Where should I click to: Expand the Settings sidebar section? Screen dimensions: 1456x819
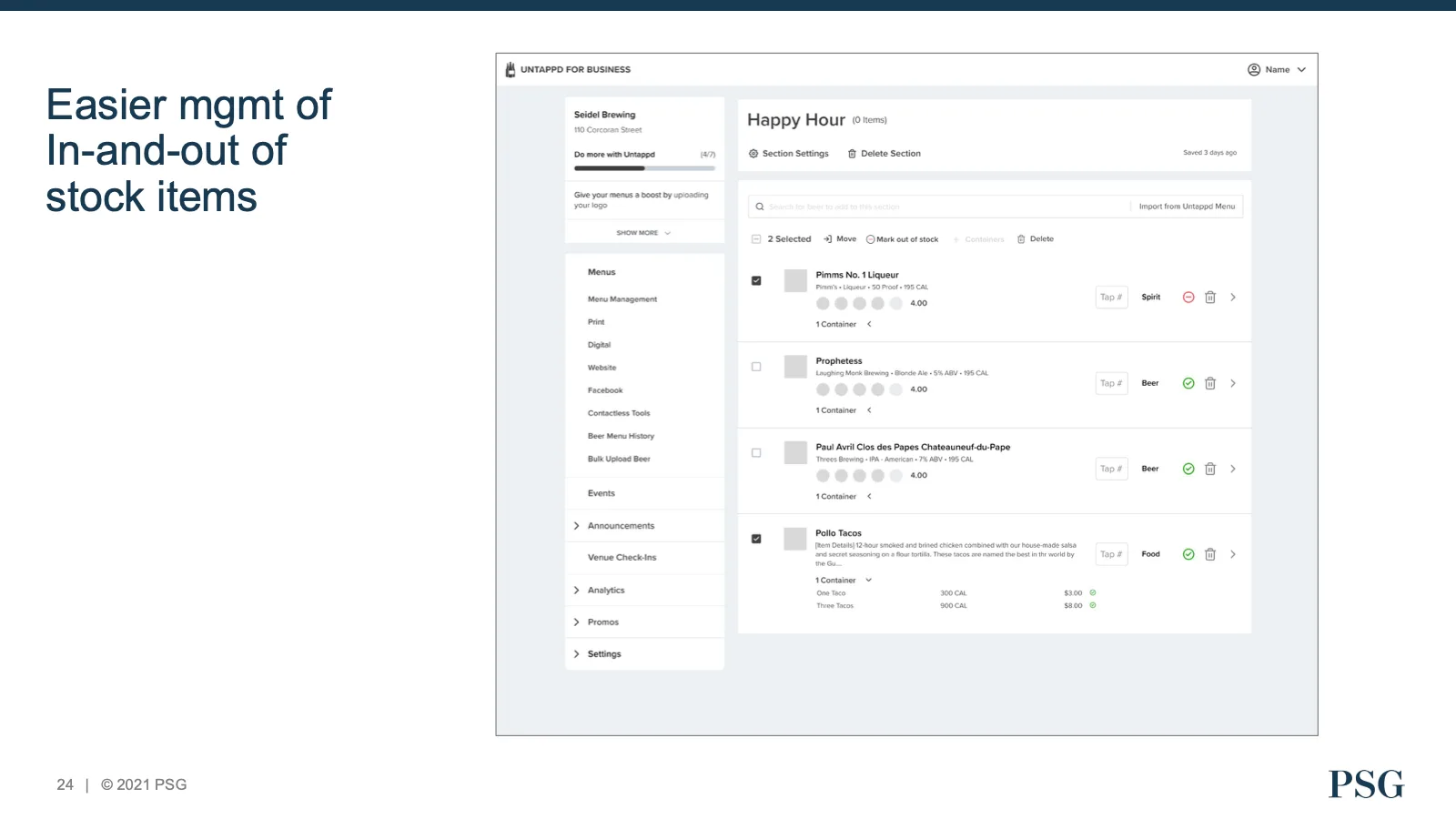pyautogui.click(x=576, y=654)
